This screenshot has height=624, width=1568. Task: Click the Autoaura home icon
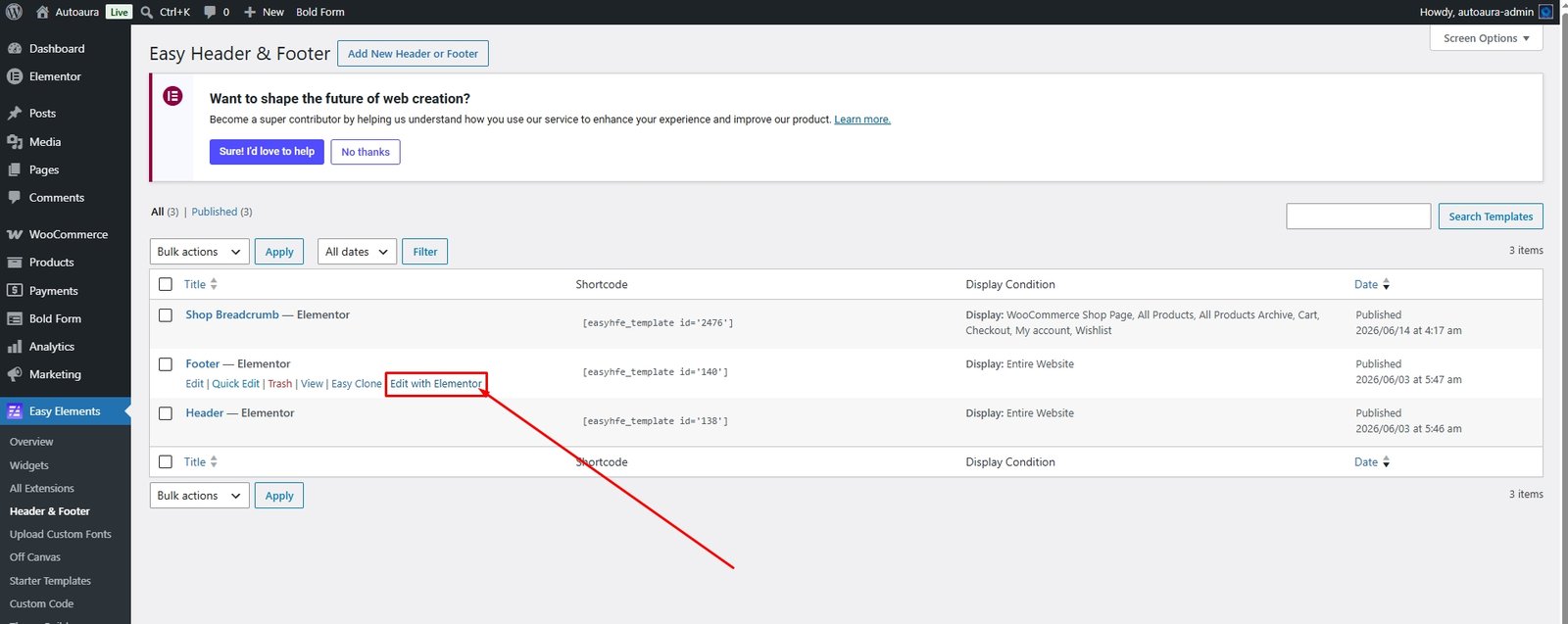tap(42, 12)
